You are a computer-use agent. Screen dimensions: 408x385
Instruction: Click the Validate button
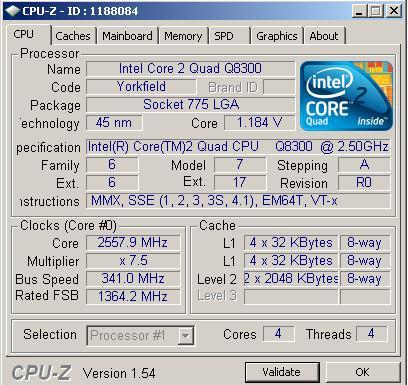282,372
